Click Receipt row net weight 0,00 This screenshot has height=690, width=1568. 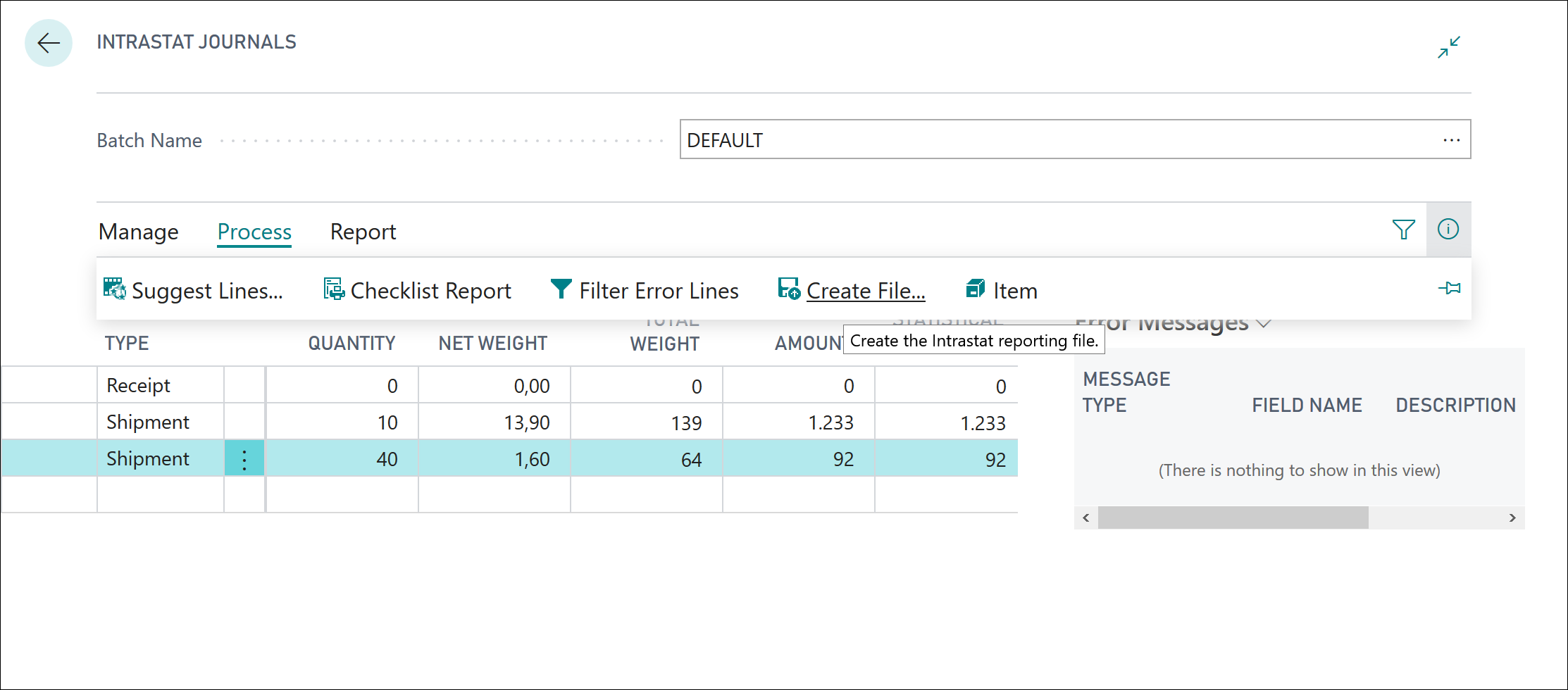point(494,386)
